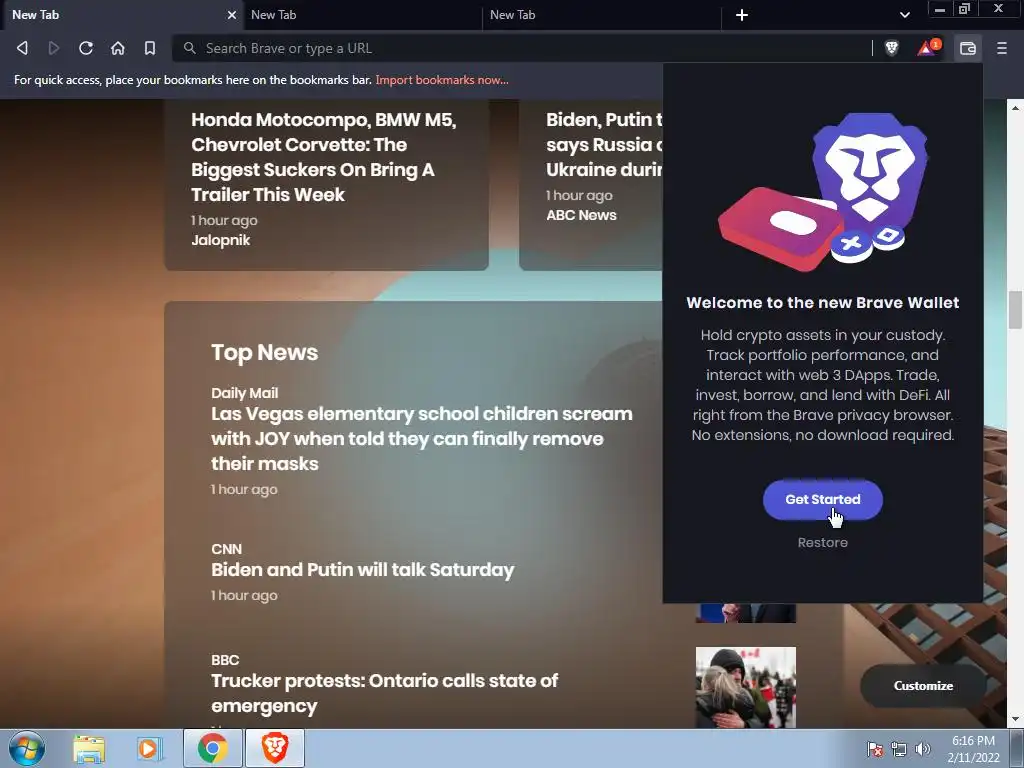The width and height of the screenshot is (1024, 768).
Task: Click the page scrollbar thumb
Action: coord(1015,310)
